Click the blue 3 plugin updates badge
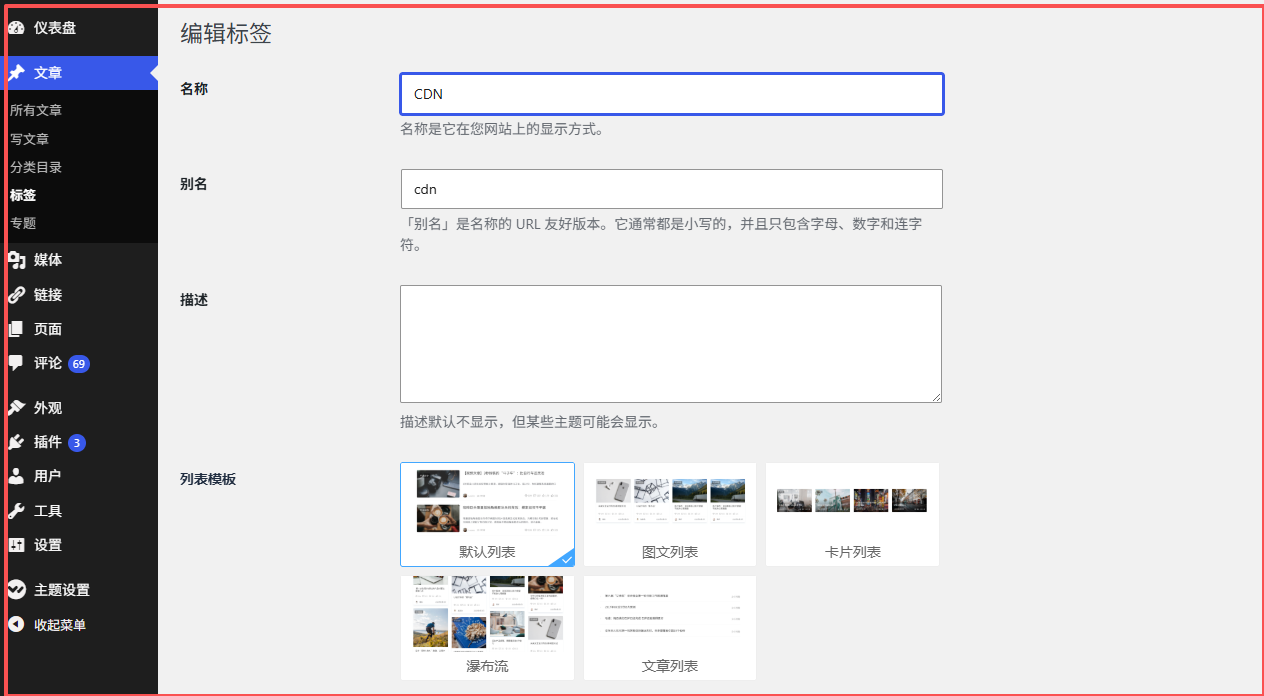Image resolution: width=1264 pixels, height=696 pixels. point(77,443)
